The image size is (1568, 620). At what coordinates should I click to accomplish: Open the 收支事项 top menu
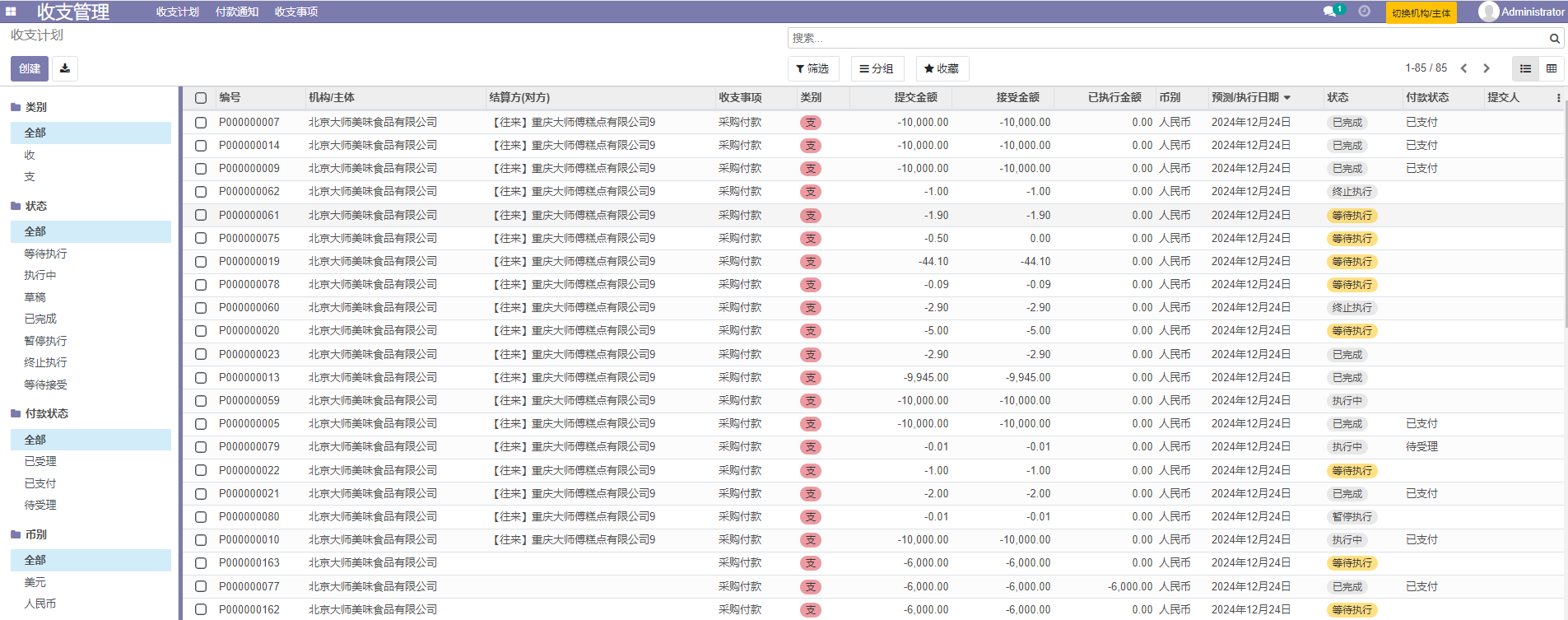[296, 12]
